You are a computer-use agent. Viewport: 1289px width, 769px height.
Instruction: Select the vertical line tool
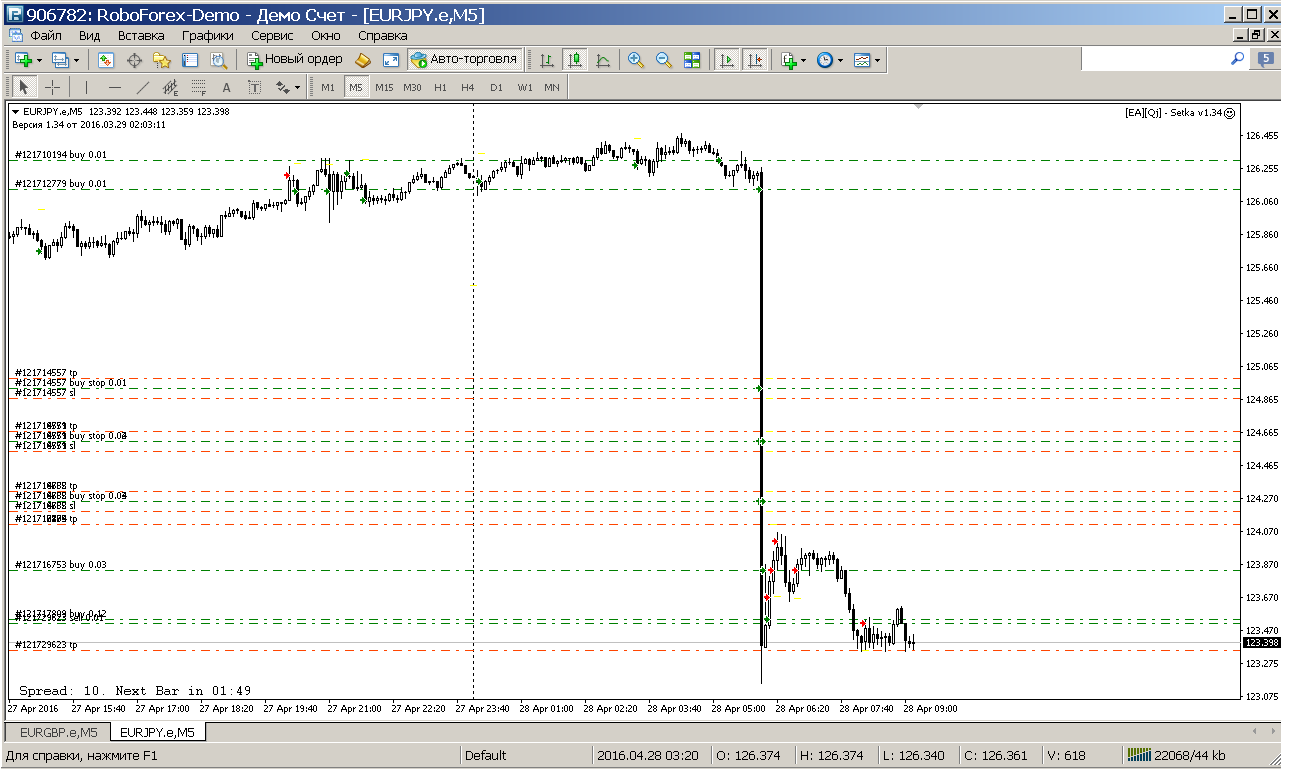pyautogui.click(x=86, y=88)
